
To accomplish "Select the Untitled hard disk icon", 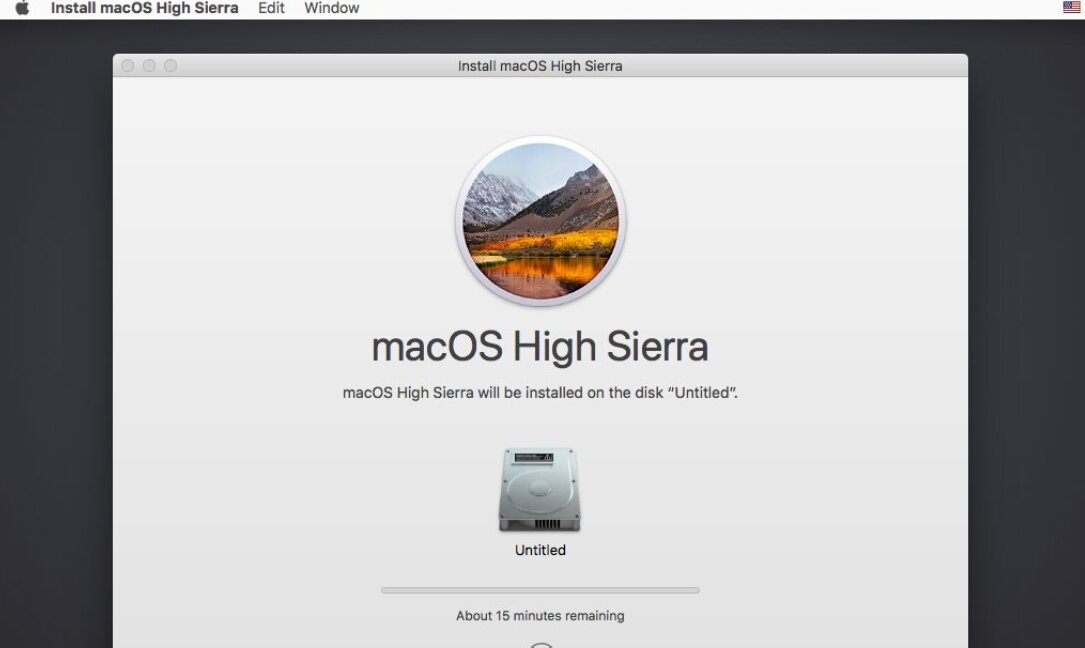I will pos(540,490).
